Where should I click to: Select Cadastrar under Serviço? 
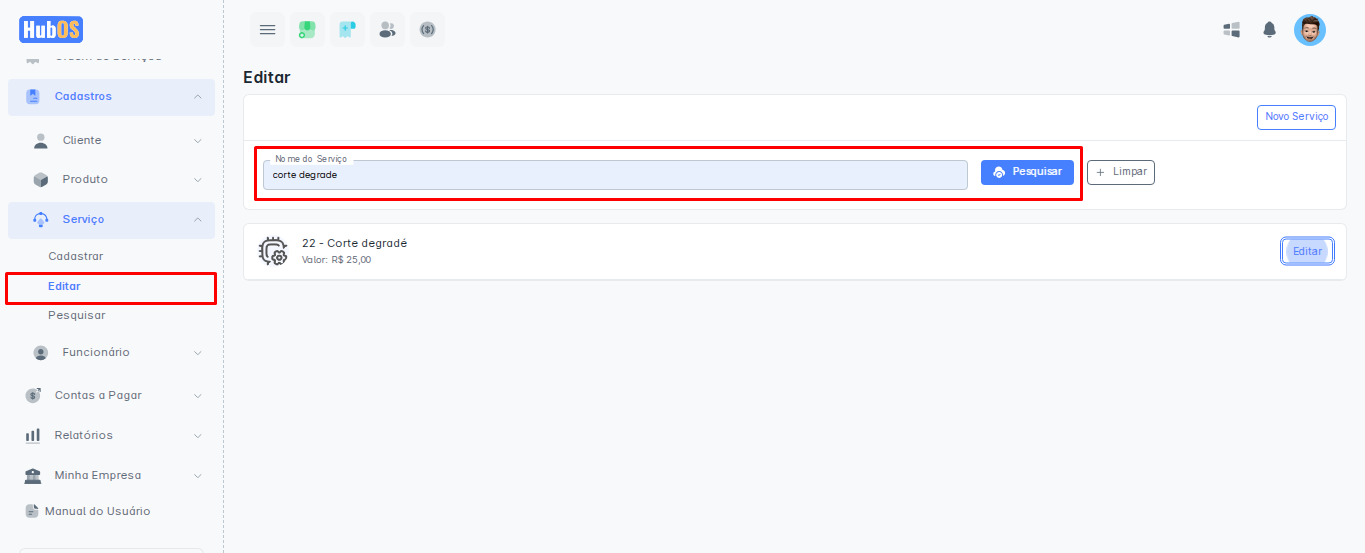click(x=76, y=257)
